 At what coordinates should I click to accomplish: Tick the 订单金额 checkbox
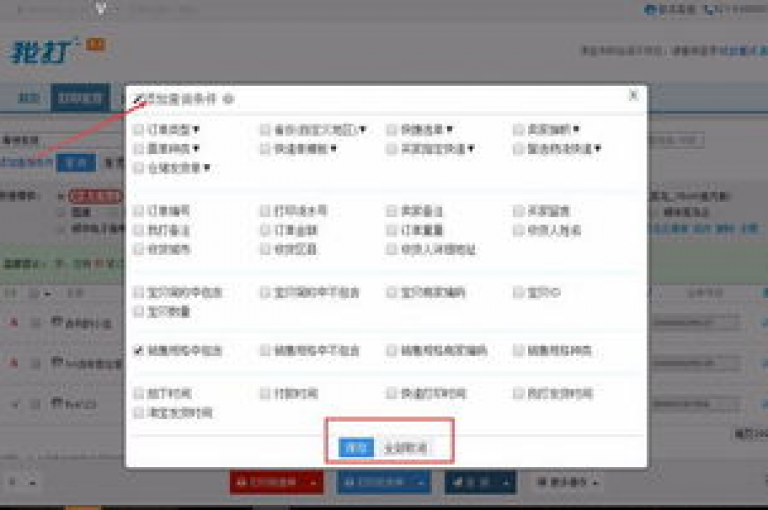pos(265,230)
